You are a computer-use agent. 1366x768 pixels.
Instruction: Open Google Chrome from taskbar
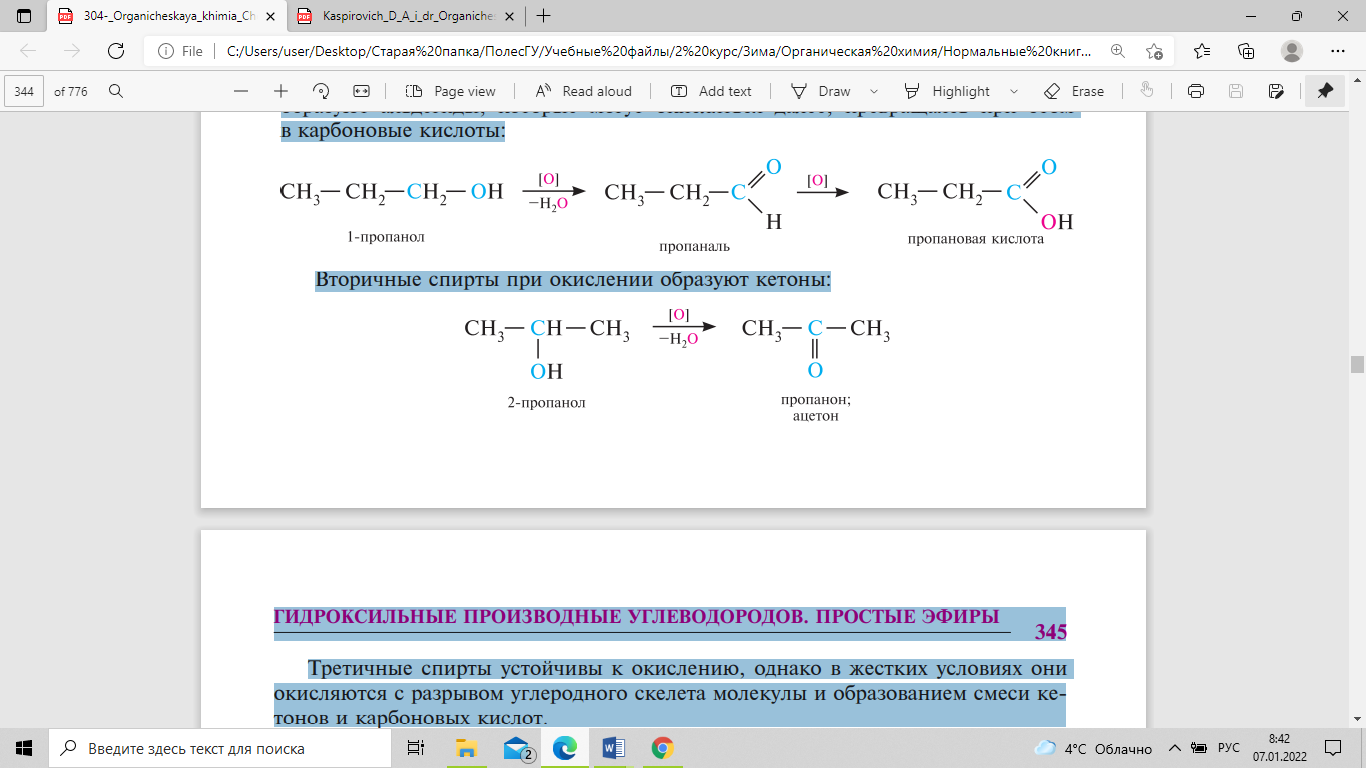pos(662,748)
